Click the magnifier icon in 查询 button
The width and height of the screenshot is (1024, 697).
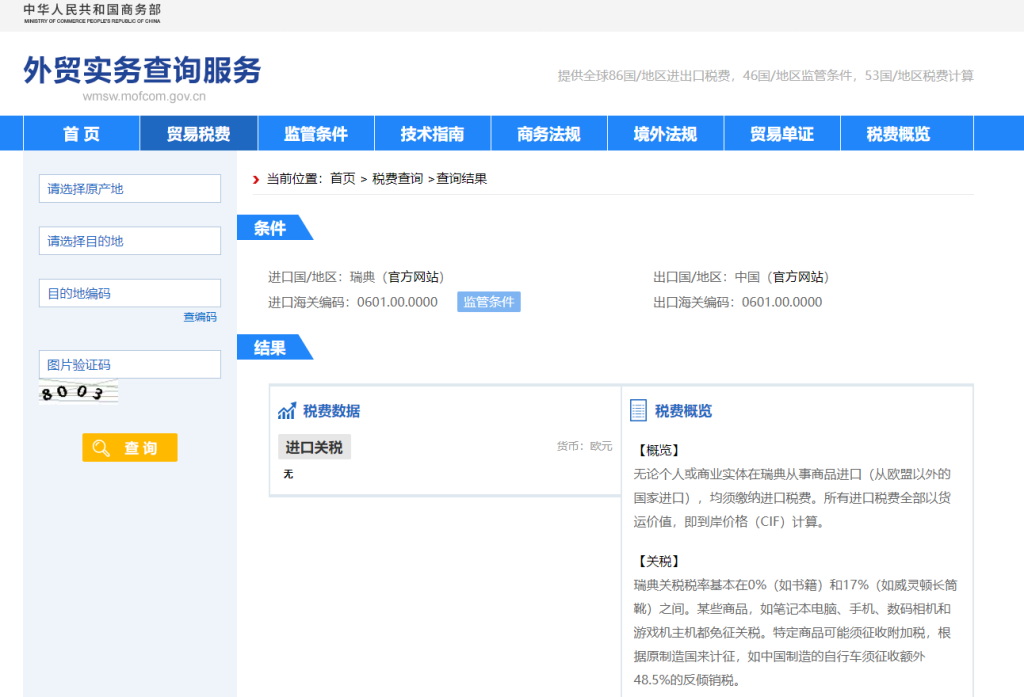tap(101, 447)
